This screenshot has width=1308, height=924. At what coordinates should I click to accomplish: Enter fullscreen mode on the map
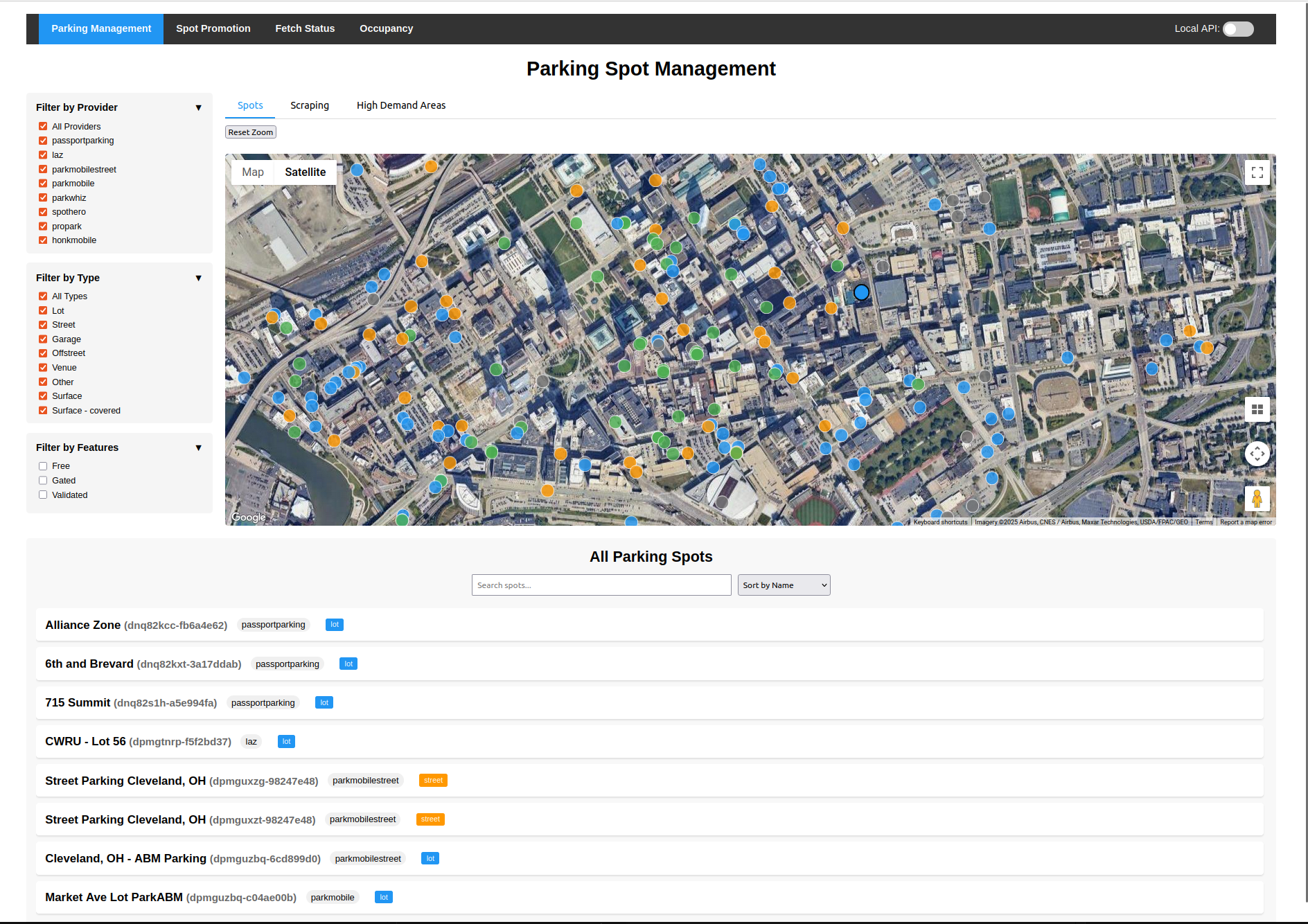1257,172
